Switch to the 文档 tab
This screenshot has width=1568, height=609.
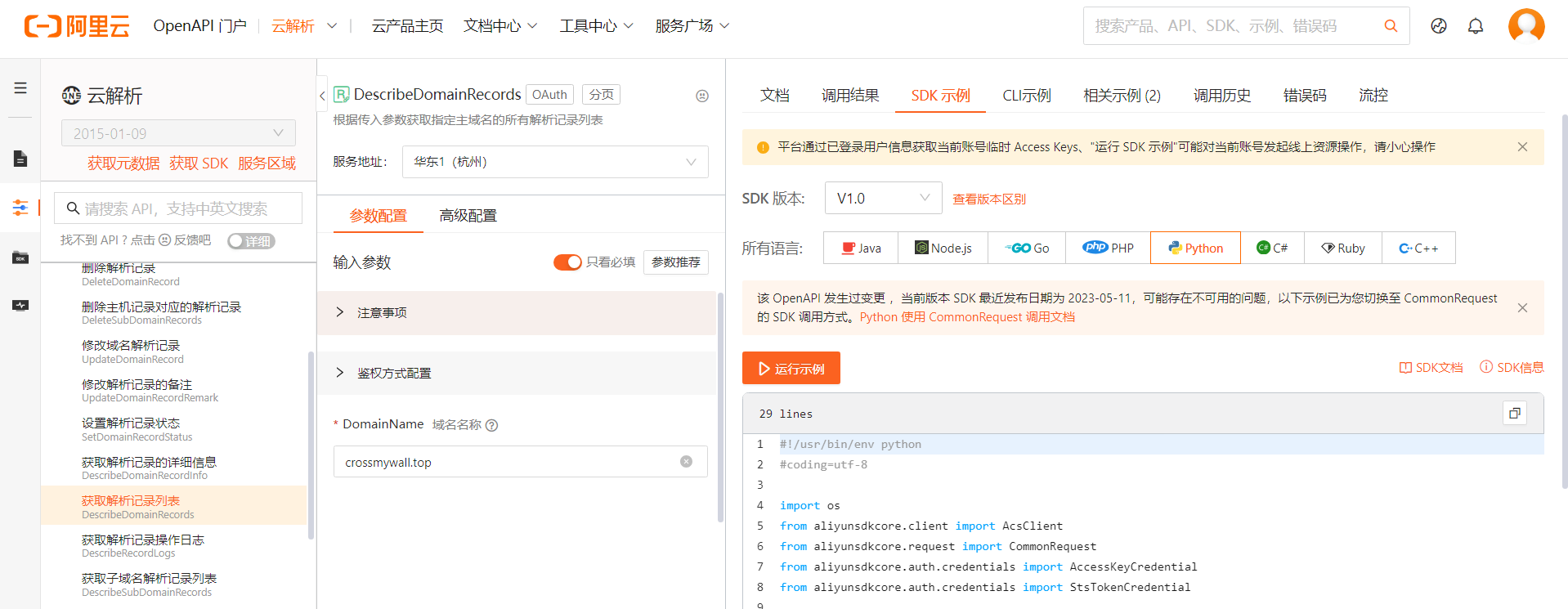click(774, 96)
